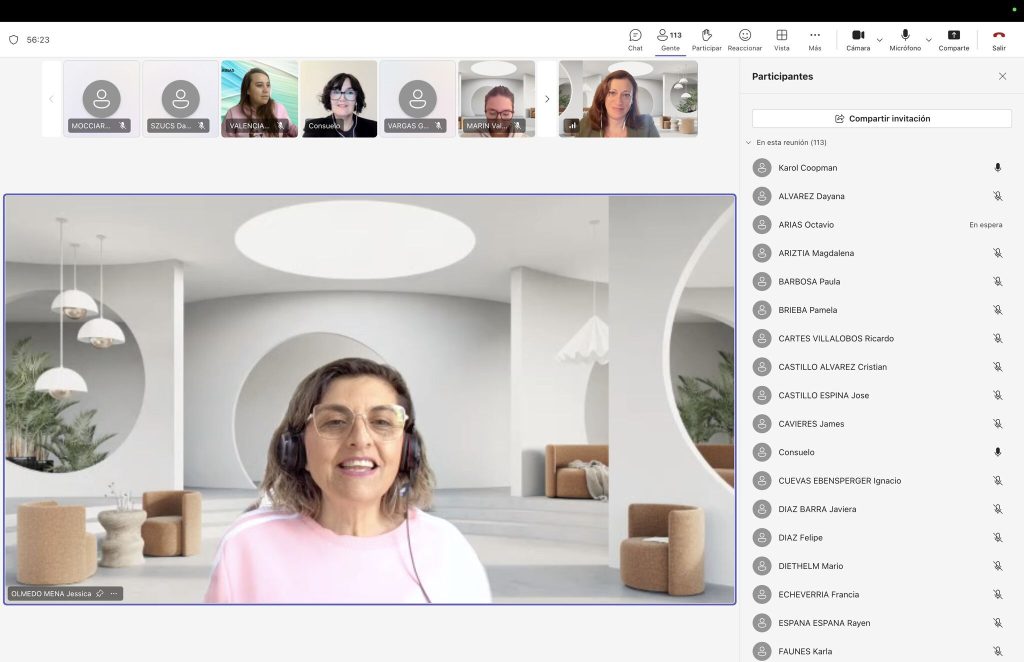Open Reaccionar emoji reactions
This screenshot has width=1024, height=662.
point(744,39)
